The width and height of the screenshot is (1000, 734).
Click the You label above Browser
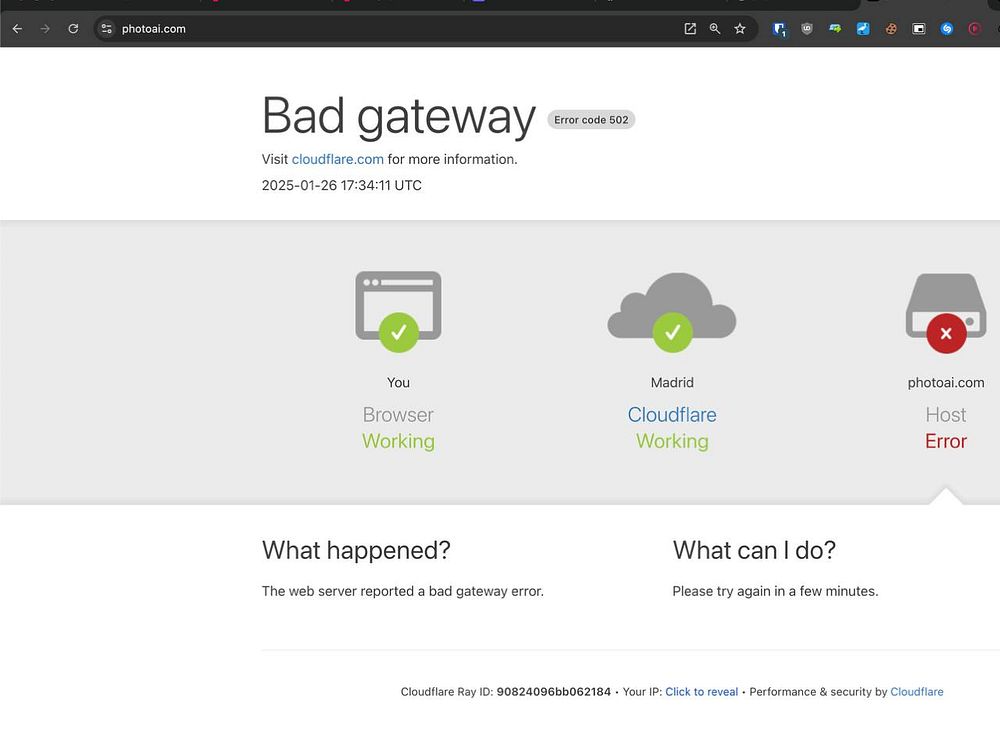398,383
